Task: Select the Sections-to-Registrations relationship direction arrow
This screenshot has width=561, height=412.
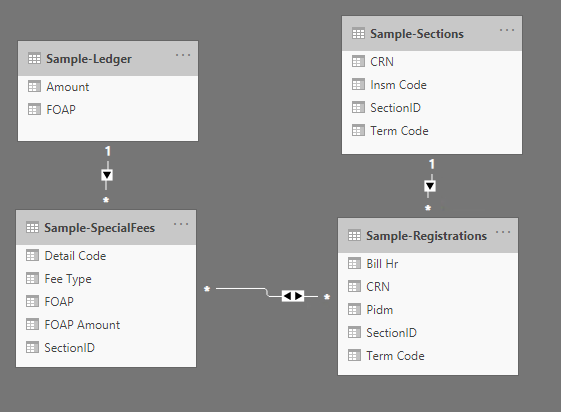Action: [430, 186]
